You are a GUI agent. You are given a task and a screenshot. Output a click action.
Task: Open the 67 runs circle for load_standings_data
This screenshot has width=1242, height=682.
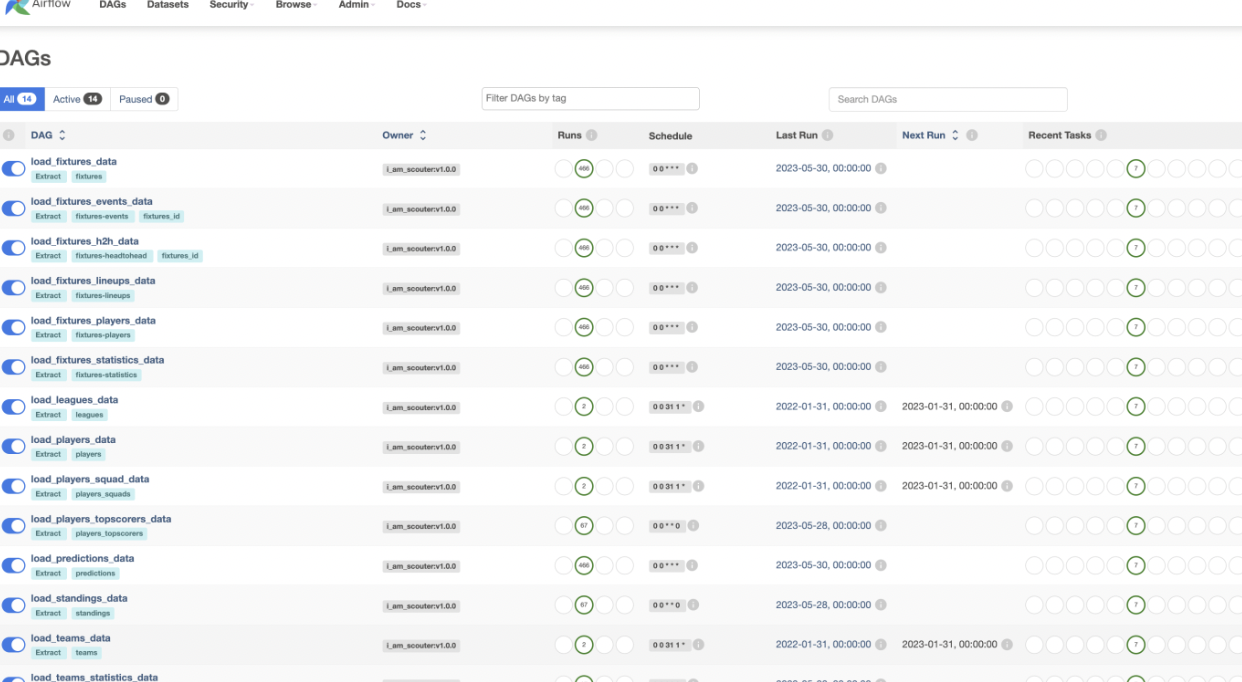coord(584,605)
